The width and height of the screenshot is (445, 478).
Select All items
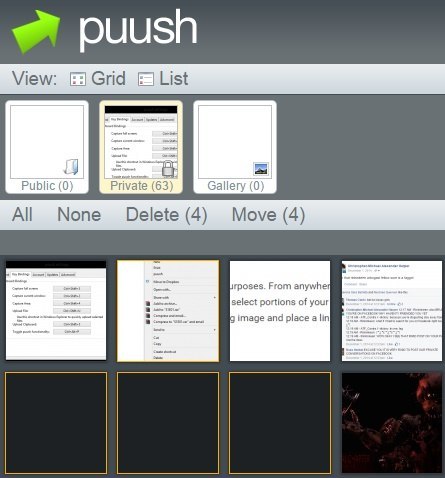22,215
